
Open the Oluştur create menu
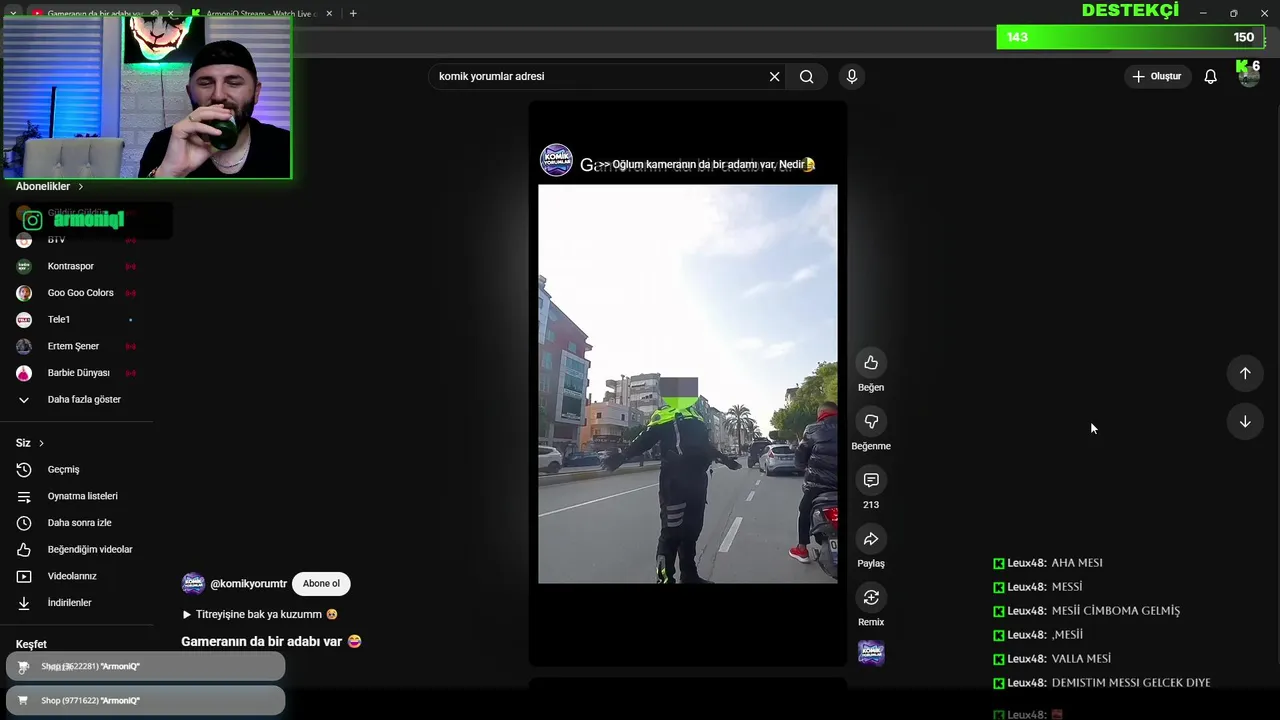pyautogui.click(x=1157, y=77)
